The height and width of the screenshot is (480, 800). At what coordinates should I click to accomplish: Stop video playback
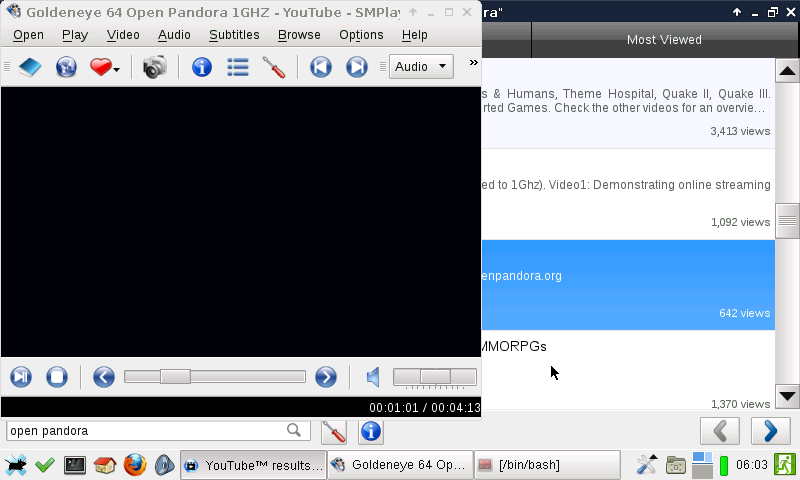point(57,377)
